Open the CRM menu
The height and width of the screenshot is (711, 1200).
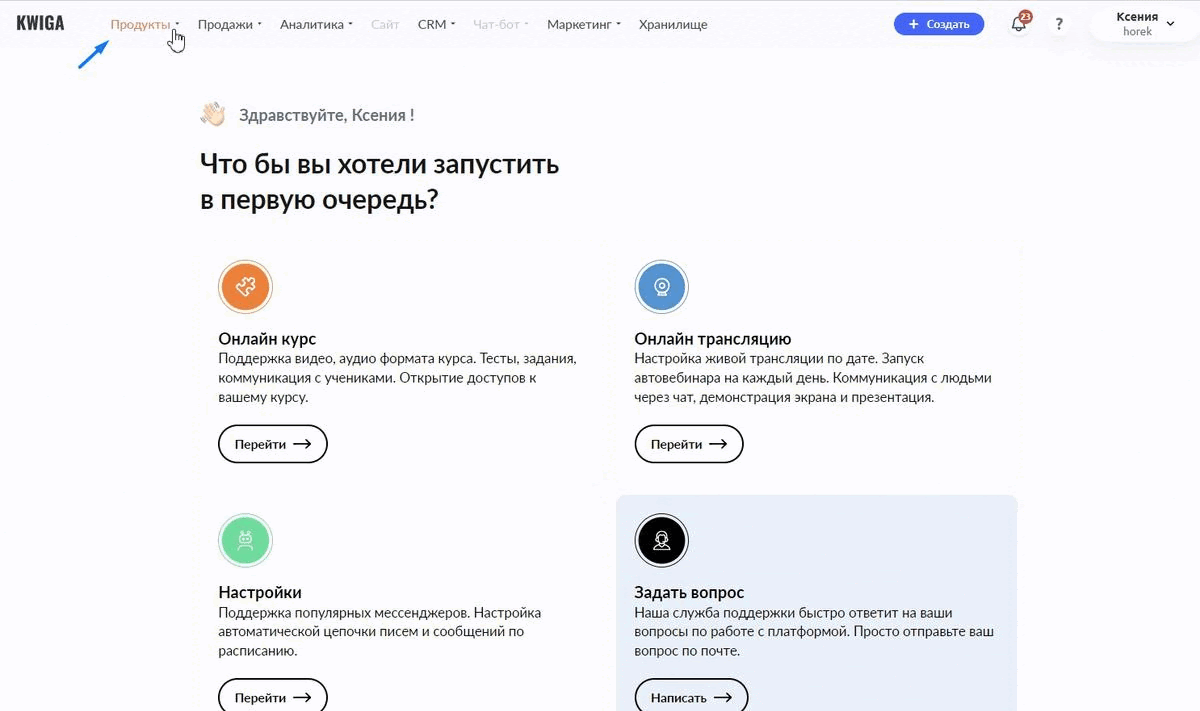436,24
